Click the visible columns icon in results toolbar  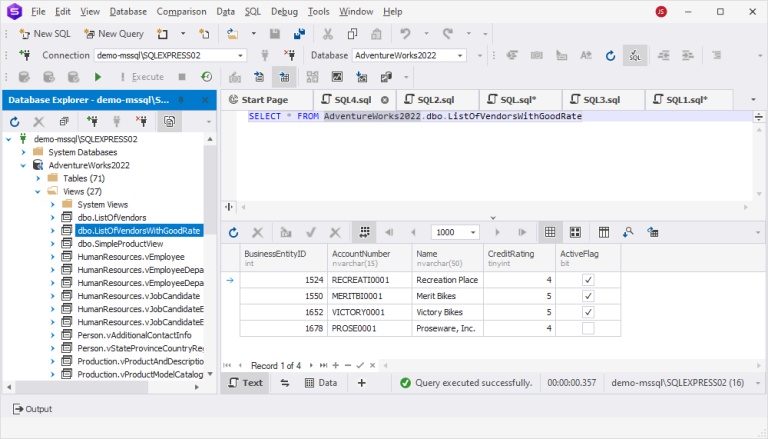(603, 232)
